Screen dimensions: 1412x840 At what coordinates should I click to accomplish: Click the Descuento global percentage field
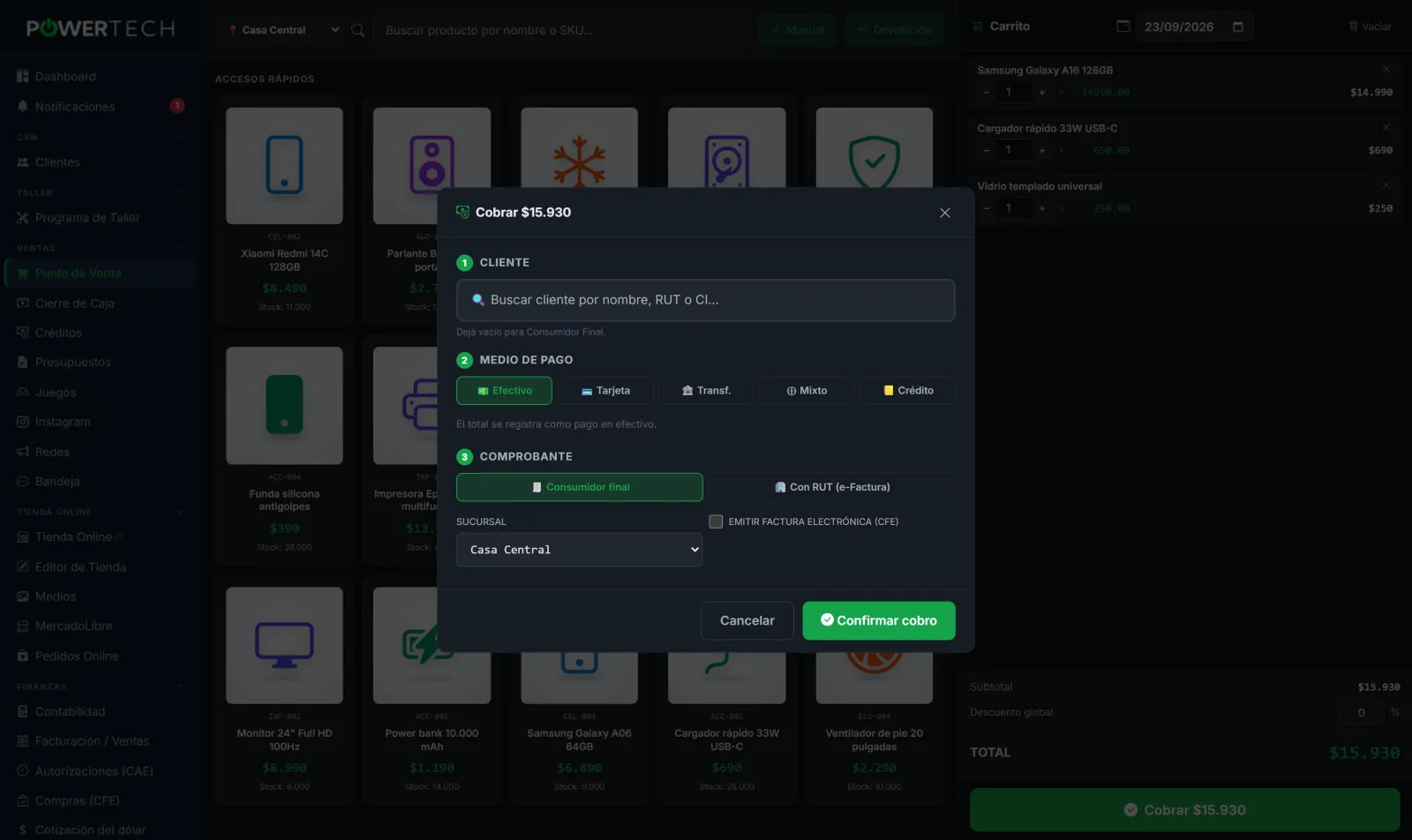coord(1362,713)
